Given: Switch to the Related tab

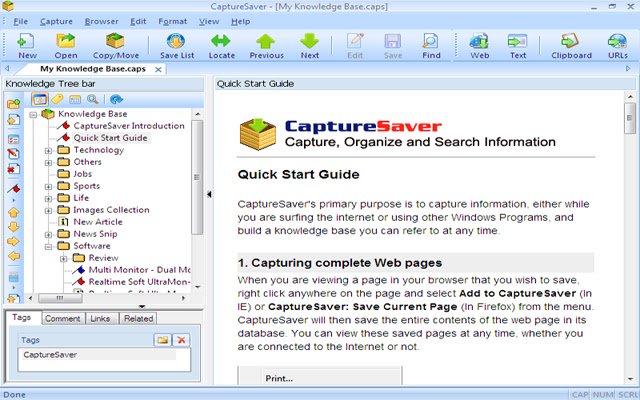Looking at the screenshot, I should [138, 319].
